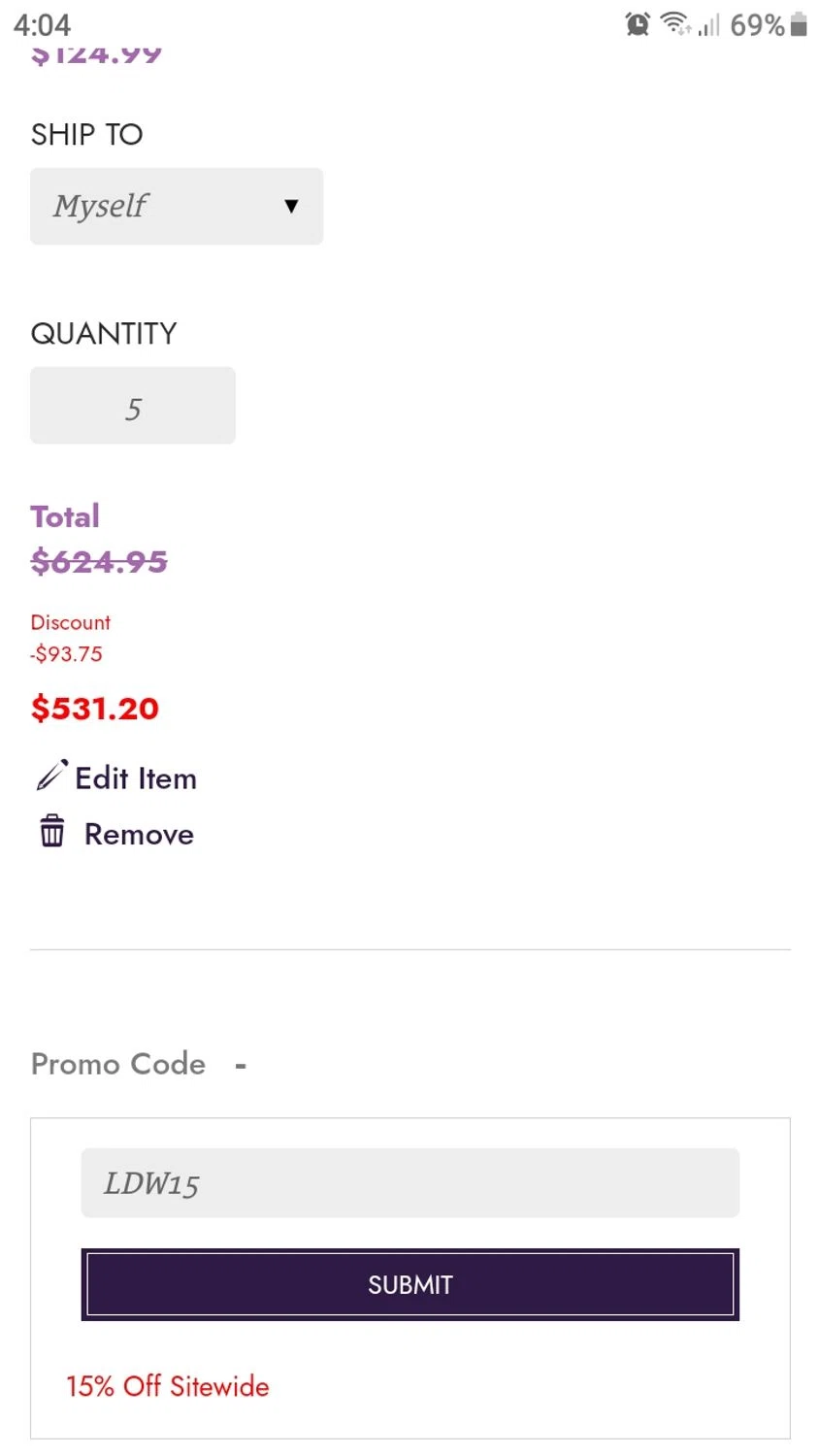Open the Edit Item link
The height and width of the screenshot is (1456, 819).
[x=136, y=778]
